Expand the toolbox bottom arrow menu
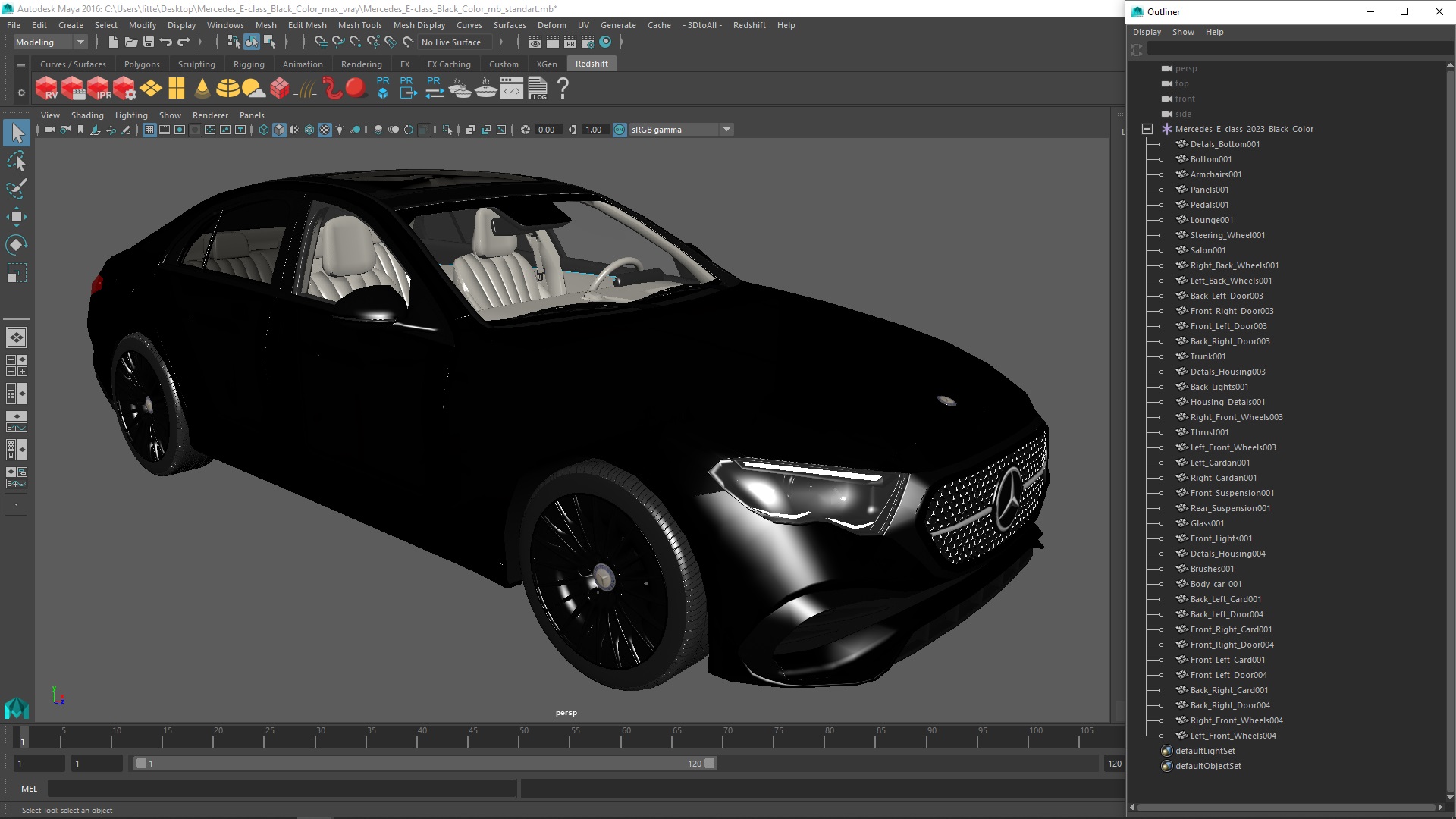1456x819 pixels. 16,504
